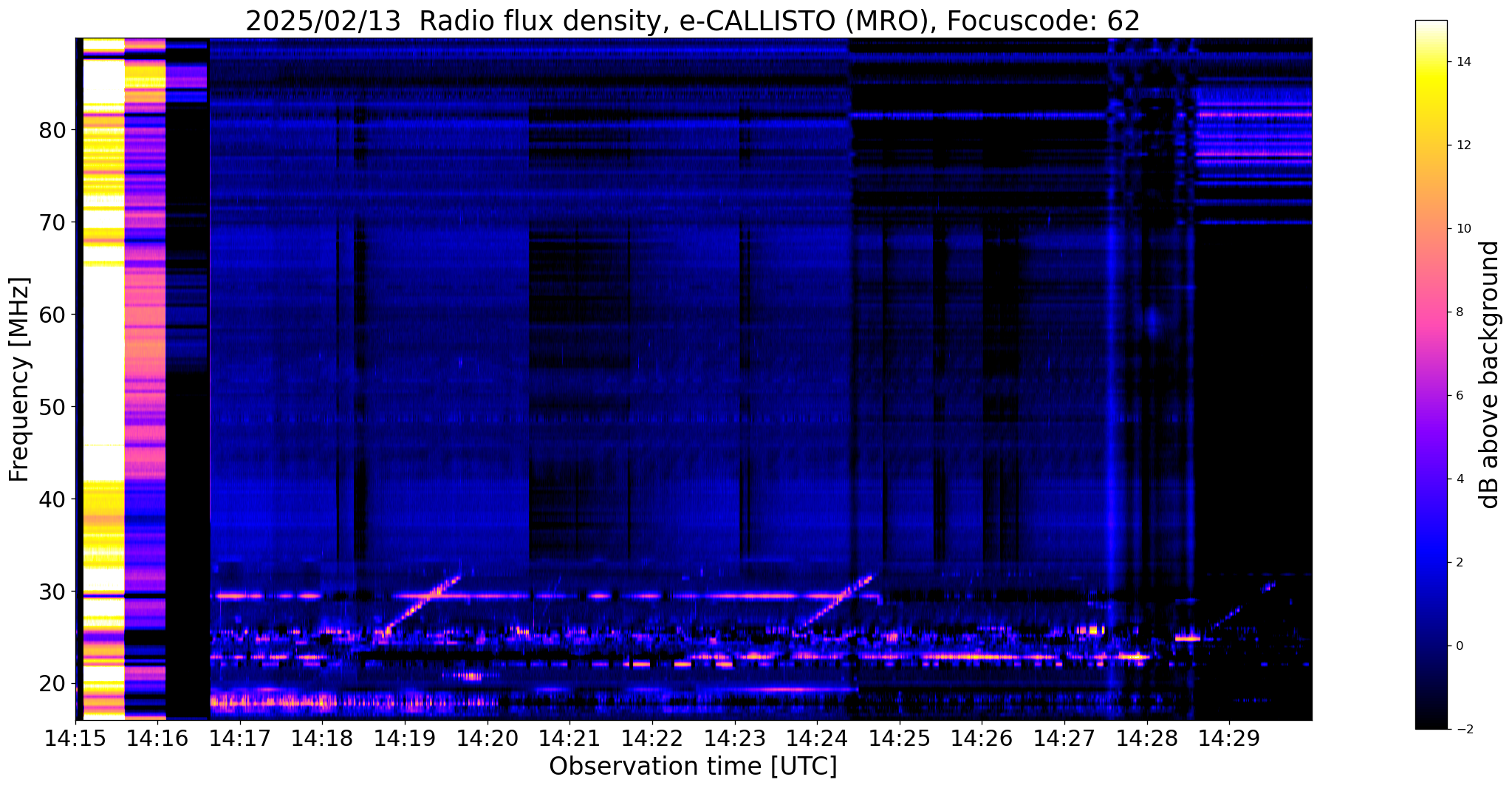
Task: Click the "2025/02/13" date in the title
Action: point(323,21)
